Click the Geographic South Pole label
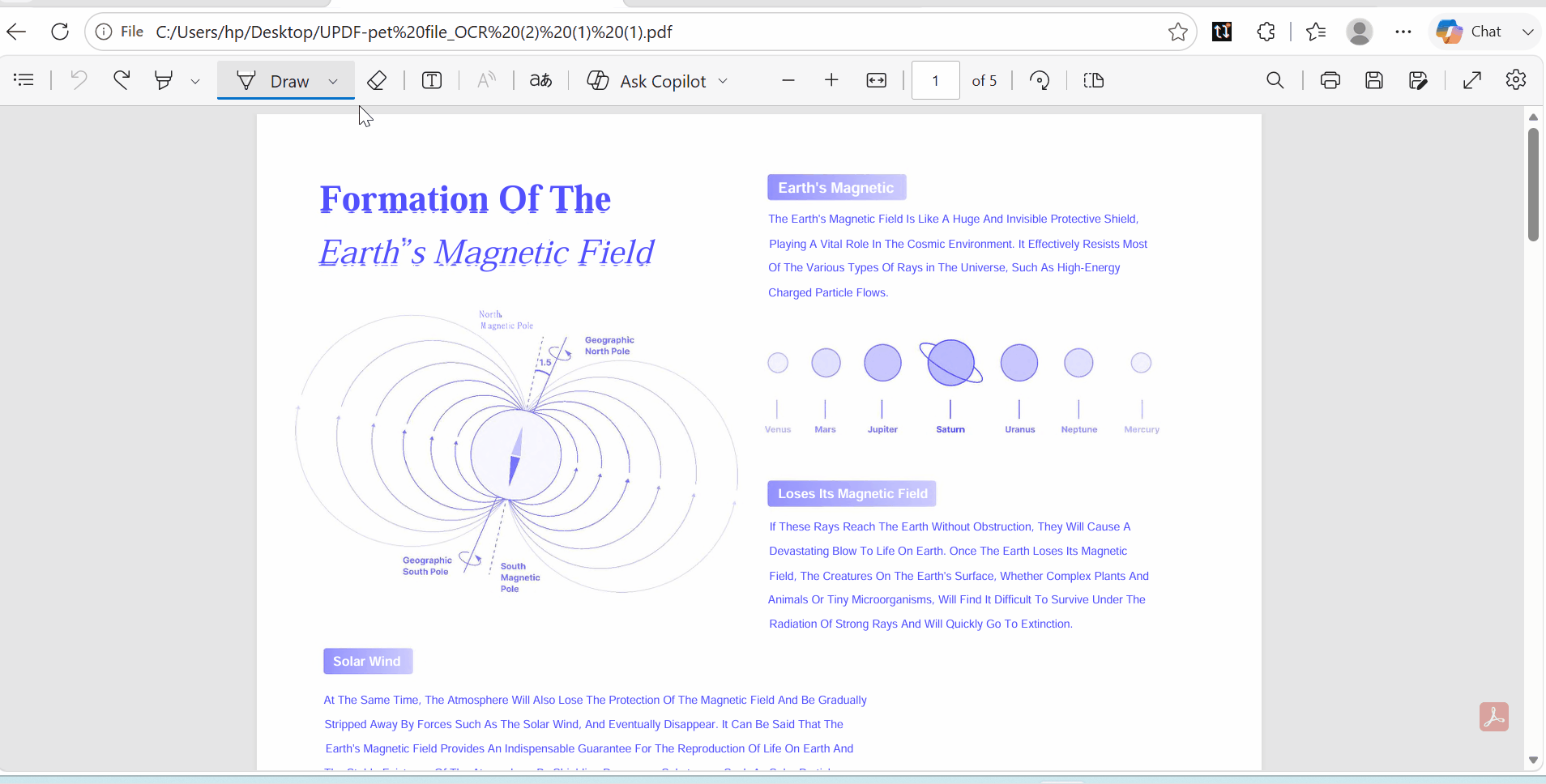 [427, 566]
